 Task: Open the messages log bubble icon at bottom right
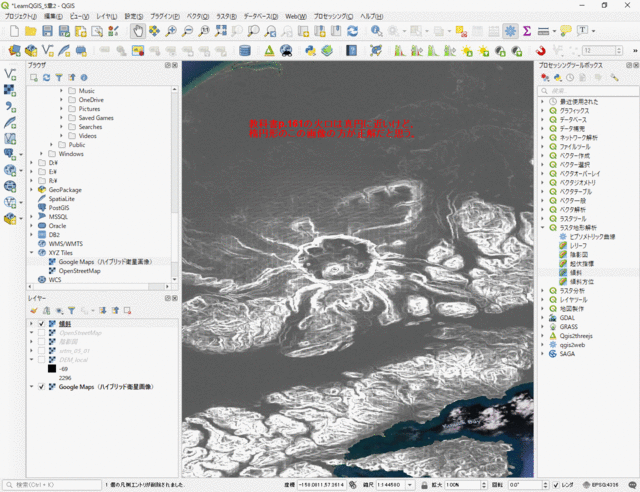click(632, 485)
